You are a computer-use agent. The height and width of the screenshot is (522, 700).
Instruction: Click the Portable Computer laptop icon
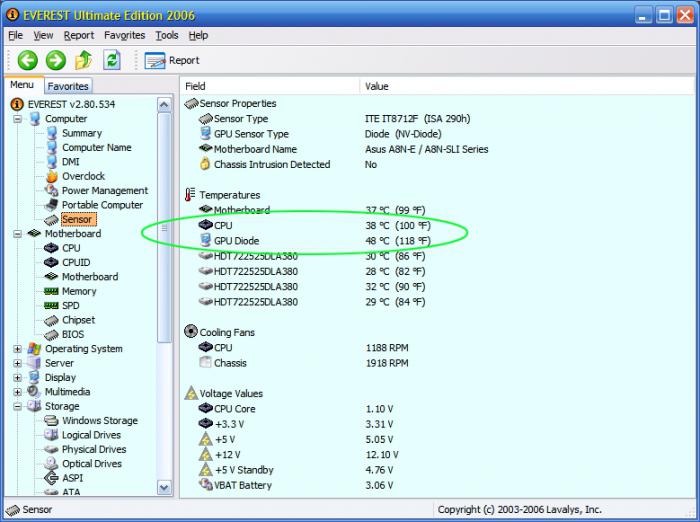click(x=52, y=205)
